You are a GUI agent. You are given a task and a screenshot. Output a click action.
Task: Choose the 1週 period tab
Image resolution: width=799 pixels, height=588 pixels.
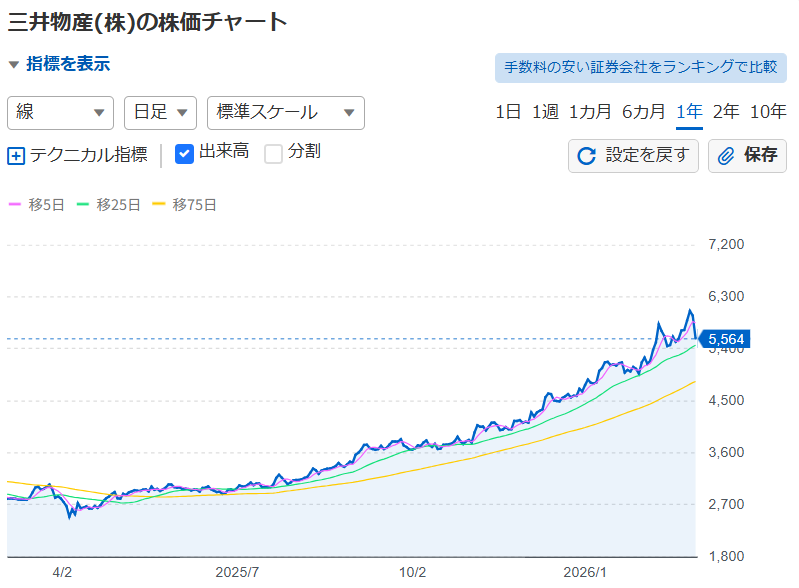click(545, 111)
